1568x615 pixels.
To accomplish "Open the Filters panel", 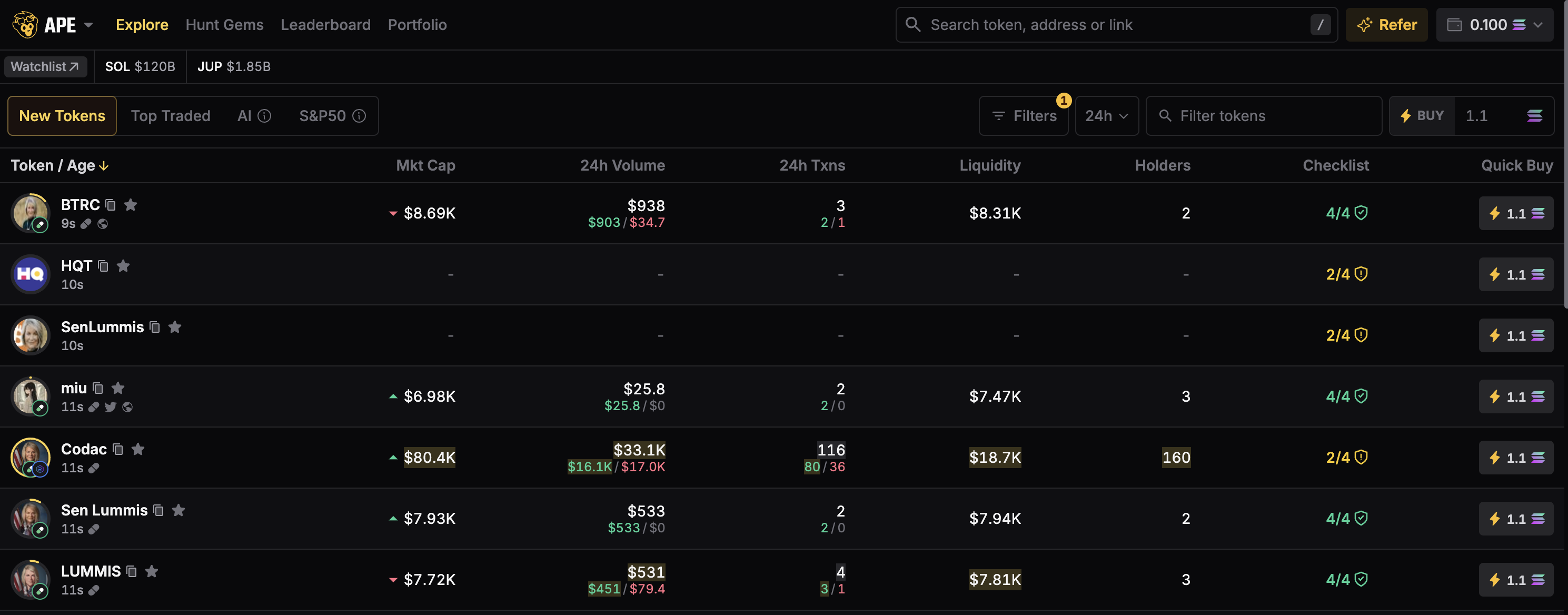I will pos(1024,116).
